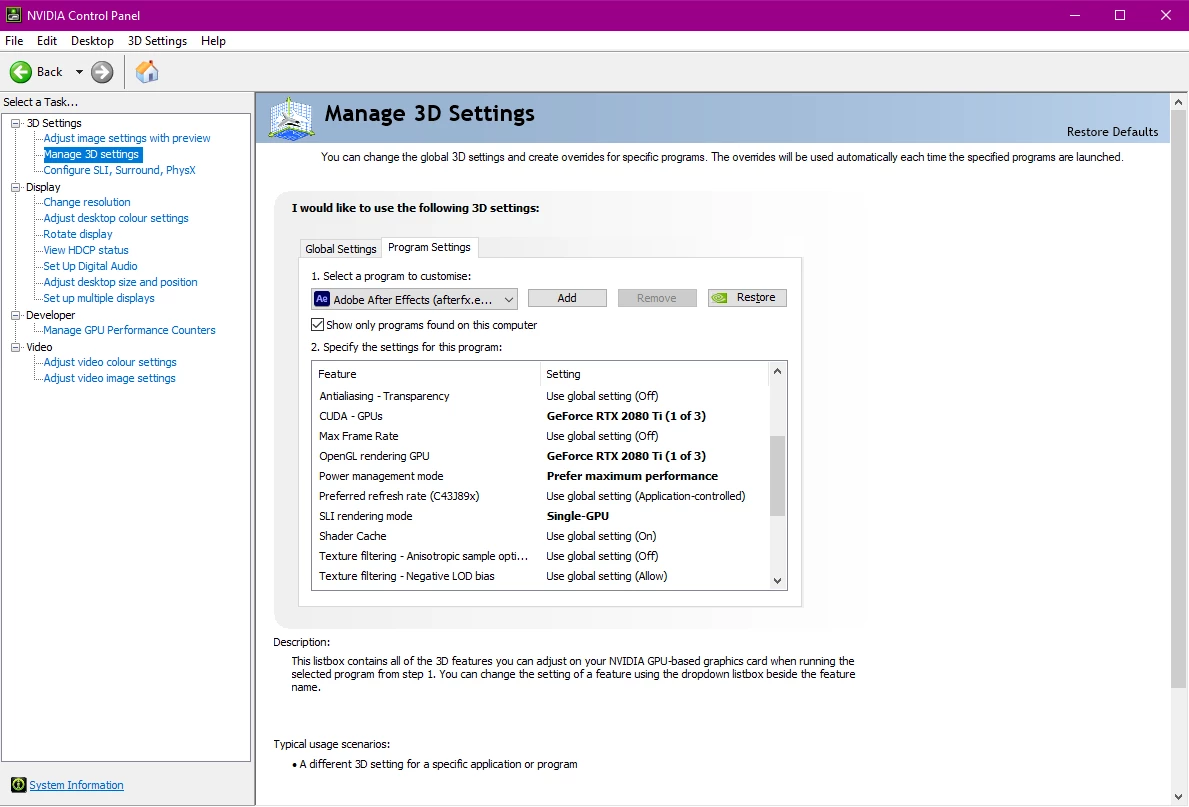Click the Forward arrow icon

[x=102, y=72]
